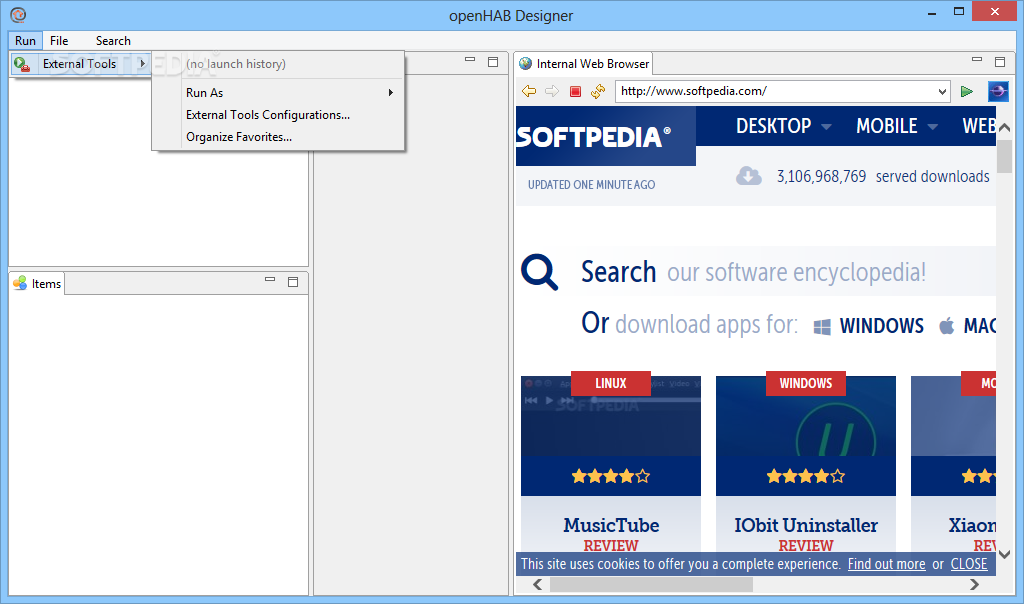
Task: Click the LINUX category badge
Action: coord(611,383)
